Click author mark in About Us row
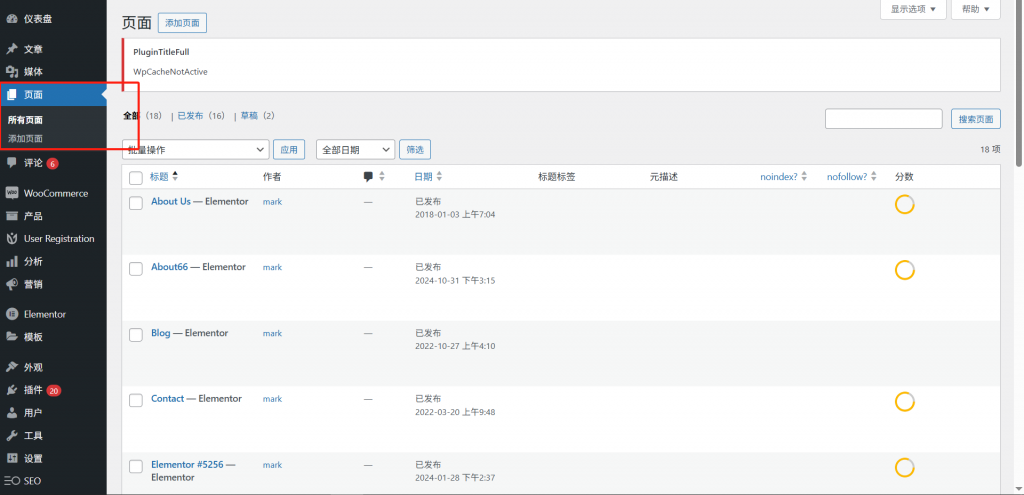1024x495 pixels. (x=272, y=202)
